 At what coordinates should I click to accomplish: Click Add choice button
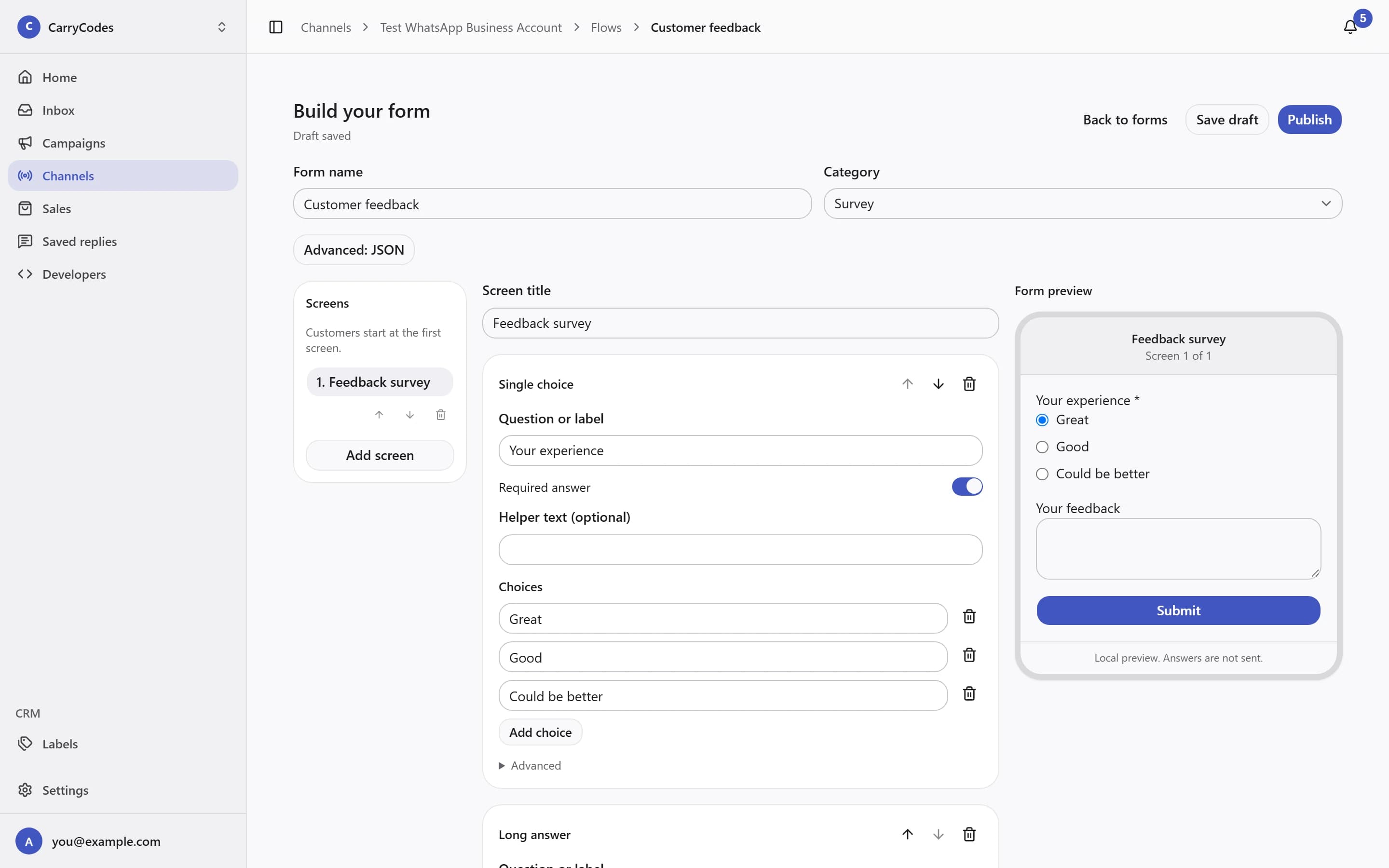540,732
